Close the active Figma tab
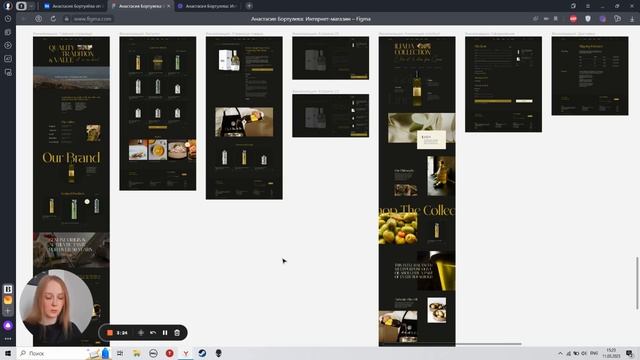 pyautogui.click(x=168, y=6)
